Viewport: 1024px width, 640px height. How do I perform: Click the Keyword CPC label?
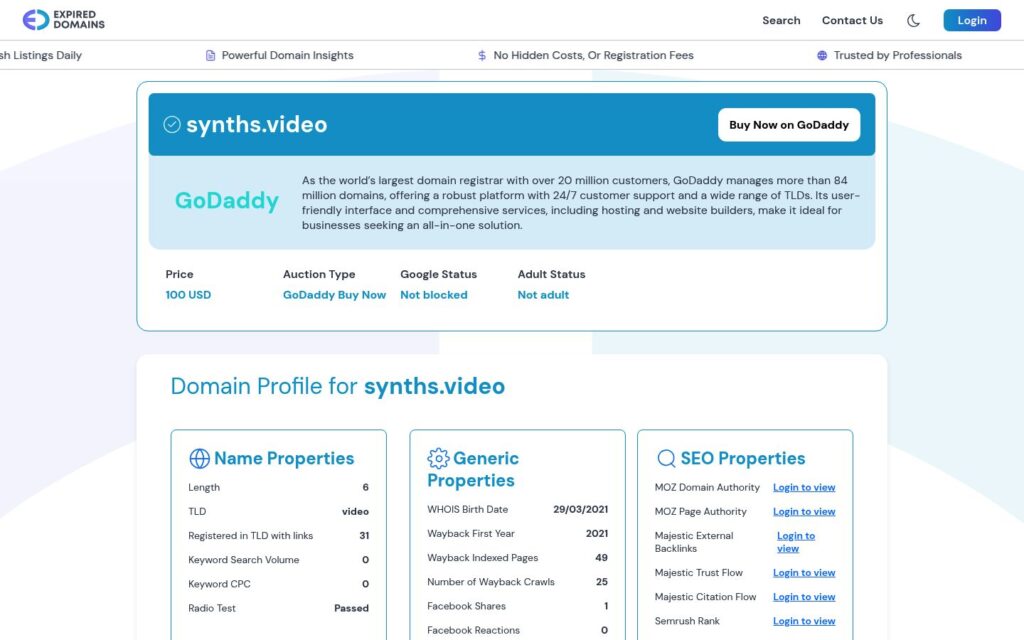[x=219, y=584]
